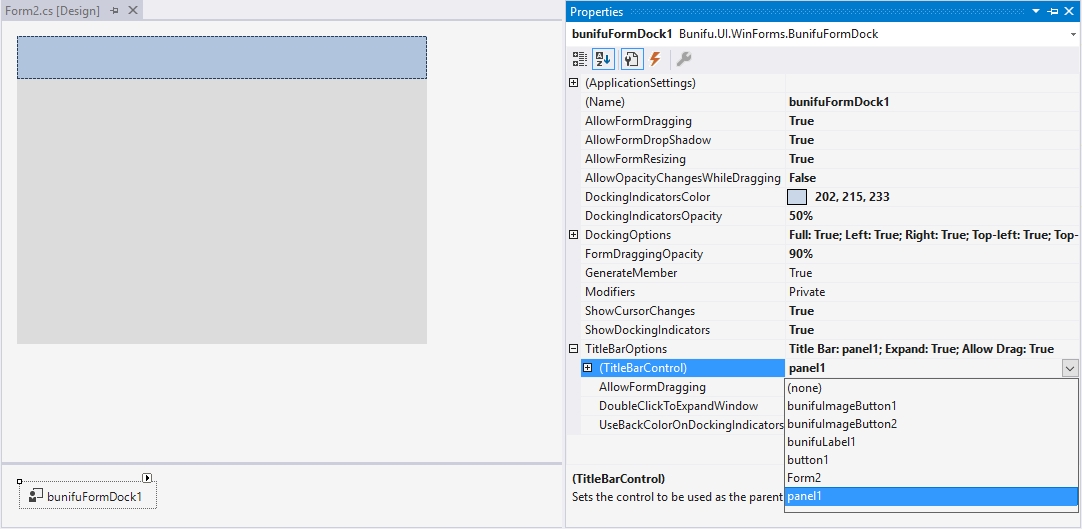Sort properties alphabetically
Viewport: 1082px width, 529px height.
[x=604, y=60]
